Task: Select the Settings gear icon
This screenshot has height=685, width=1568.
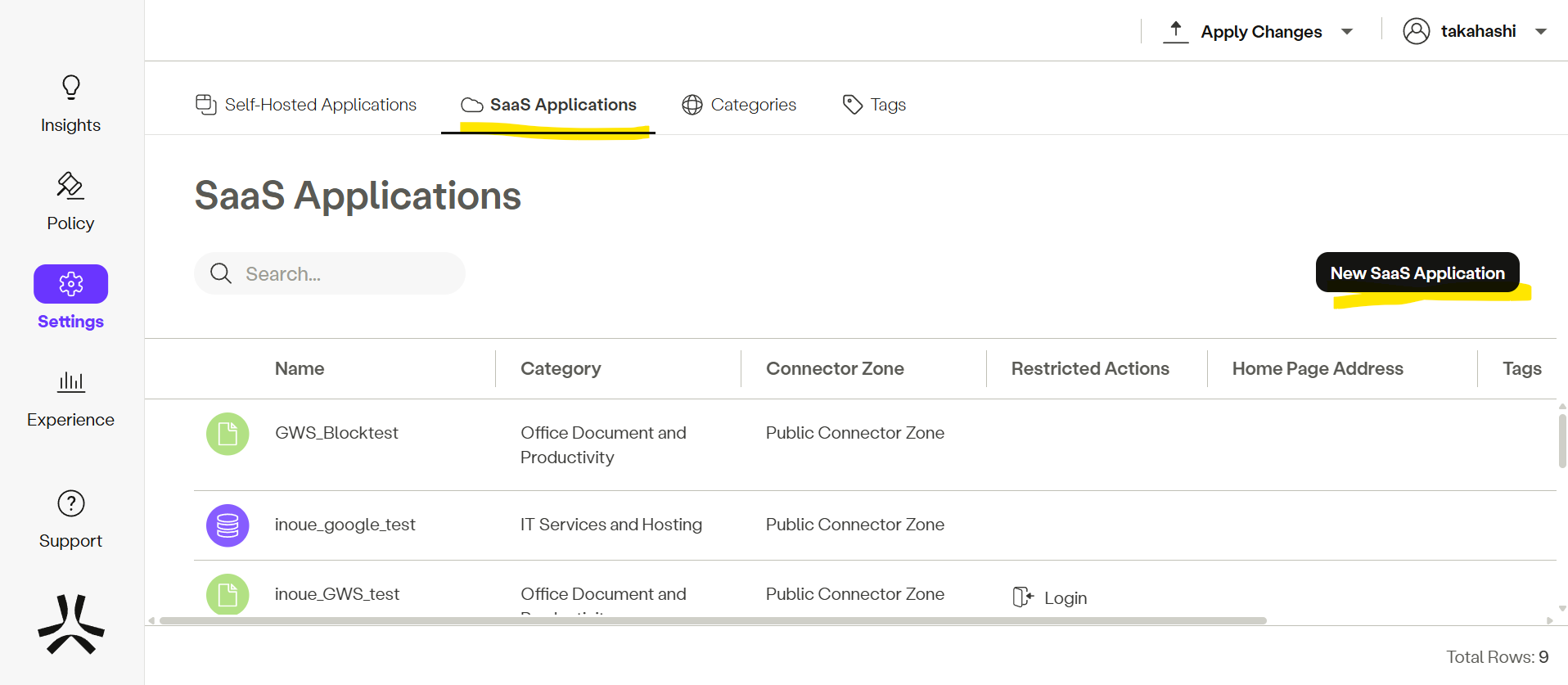Action: (x=71, y=284)
